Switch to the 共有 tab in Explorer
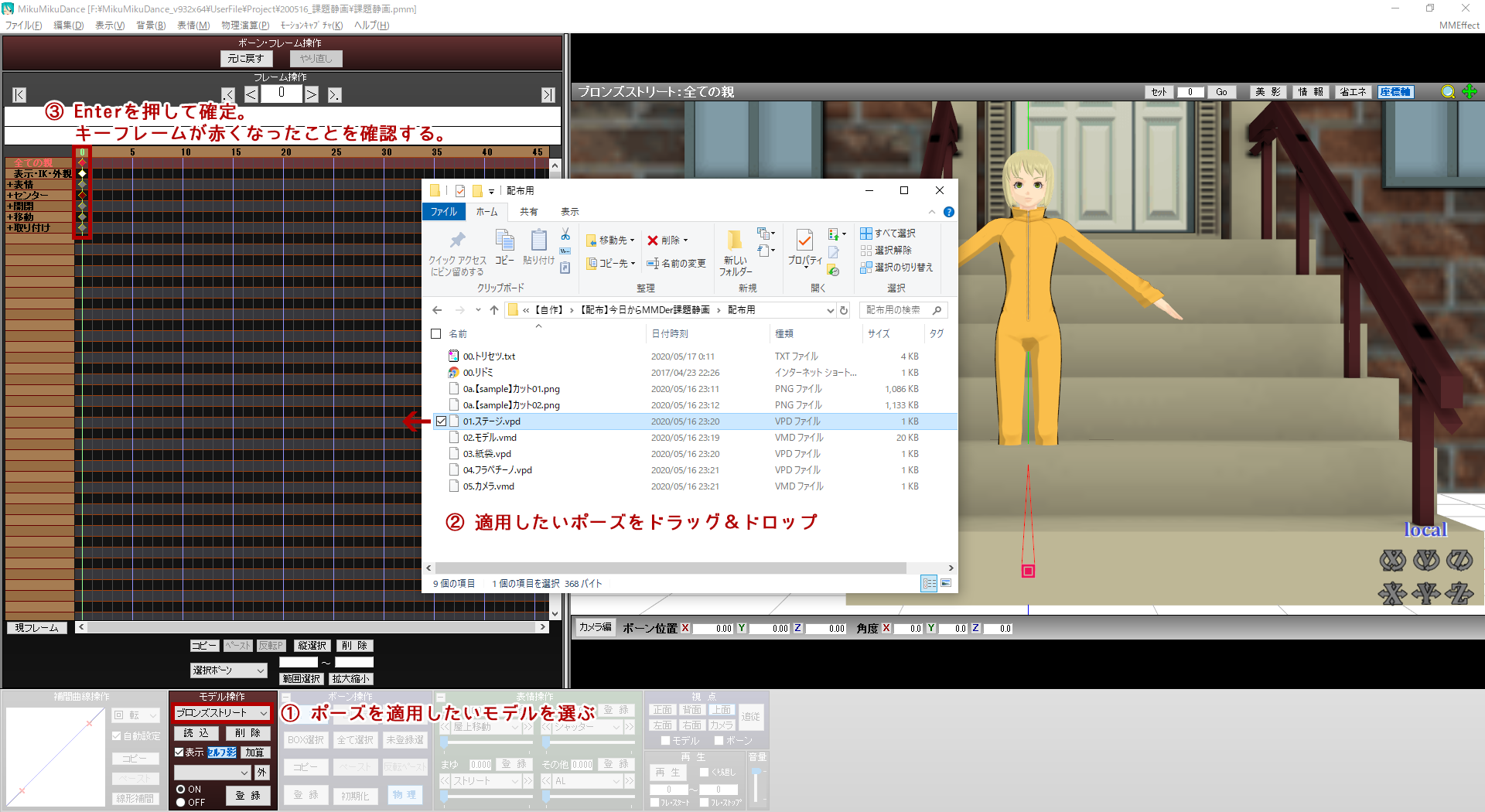This screenshot has height=812, width=1485. [529, 211]
